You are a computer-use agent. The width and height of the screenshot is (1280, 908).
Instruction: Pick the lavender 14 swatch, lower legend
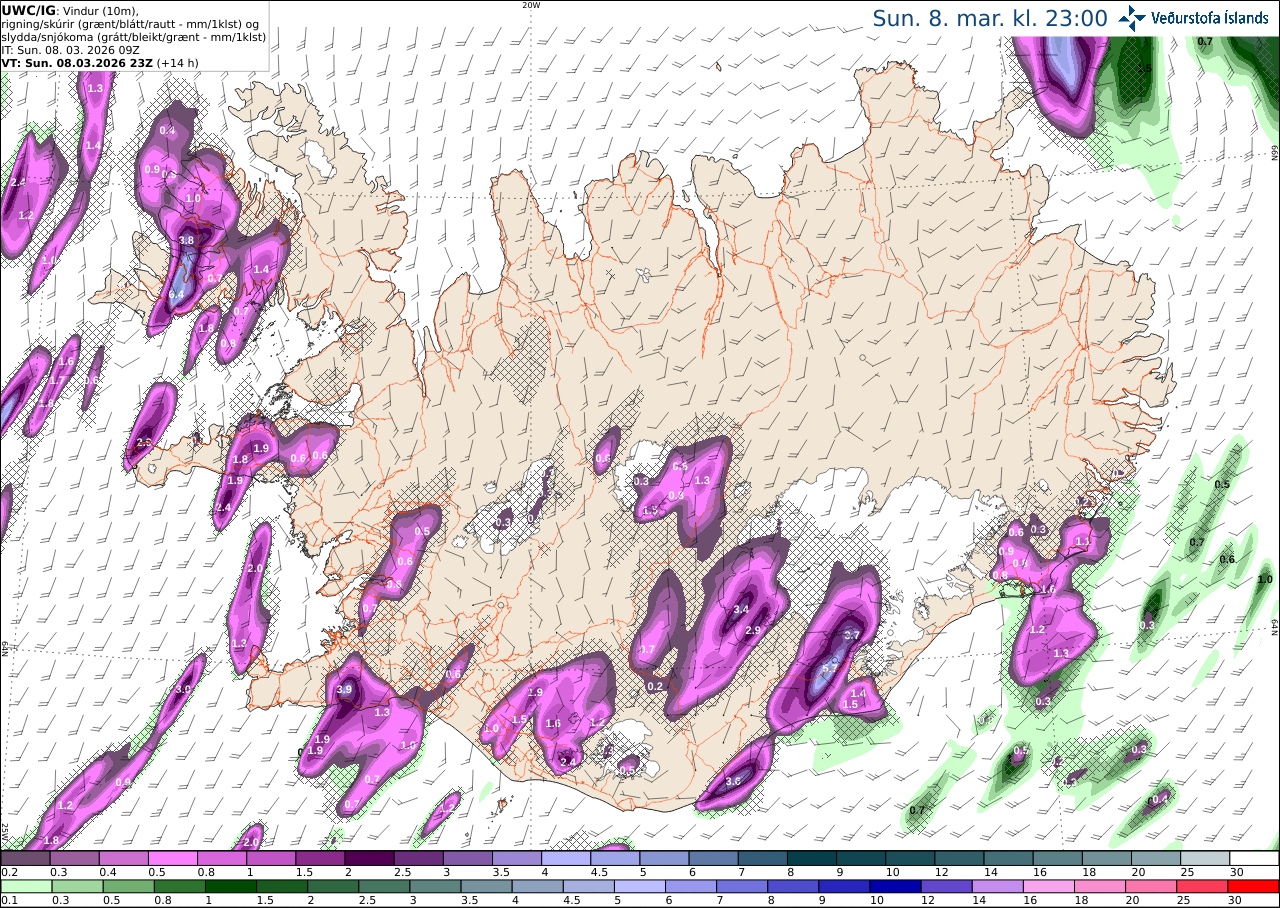[998, 886]
